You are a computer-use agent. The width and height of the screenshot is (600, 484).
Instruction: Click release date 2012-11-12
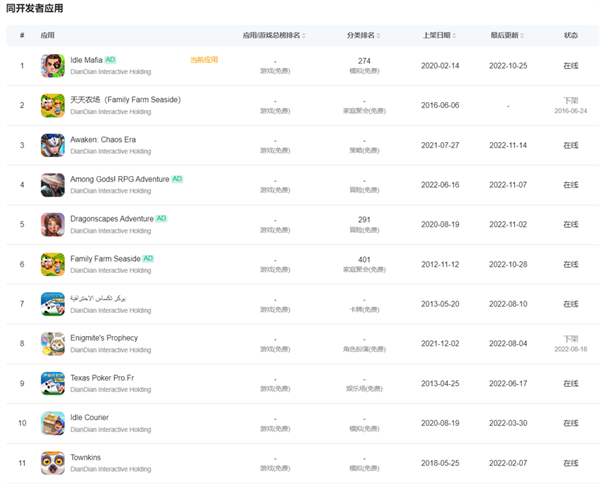(440, 264)
